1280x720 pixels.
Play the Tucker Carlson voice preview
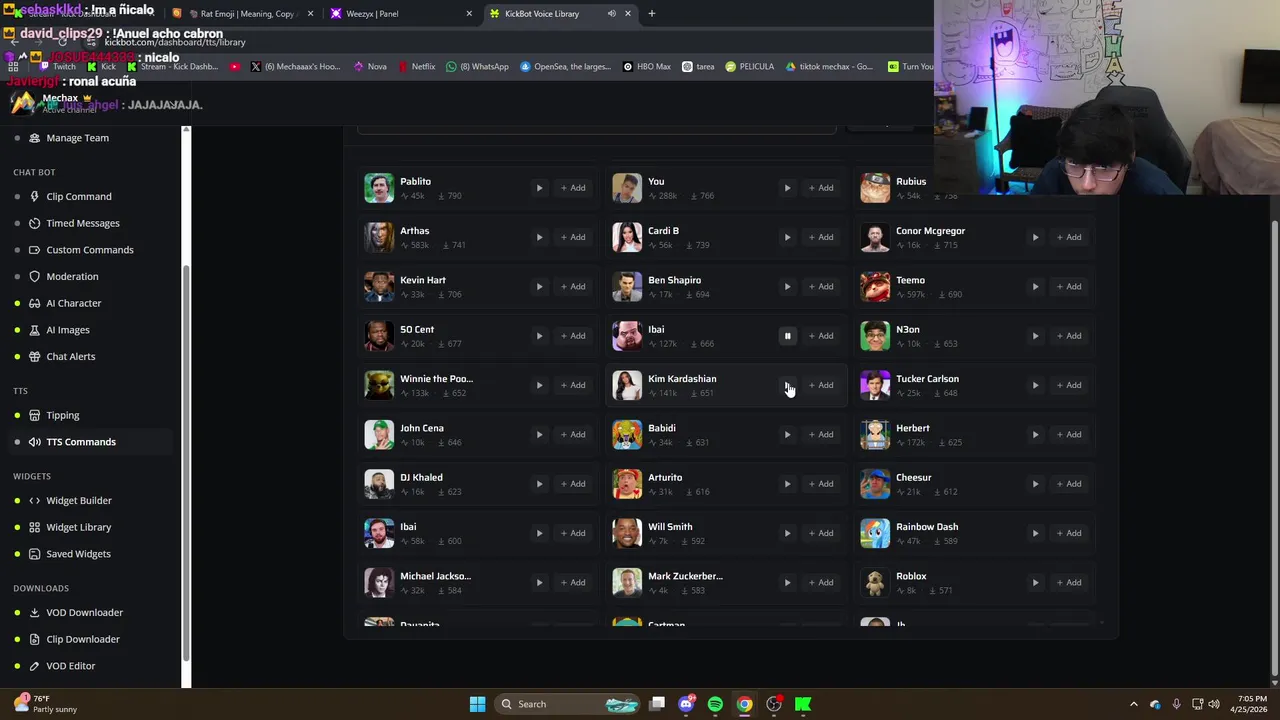coord(1035,385)
